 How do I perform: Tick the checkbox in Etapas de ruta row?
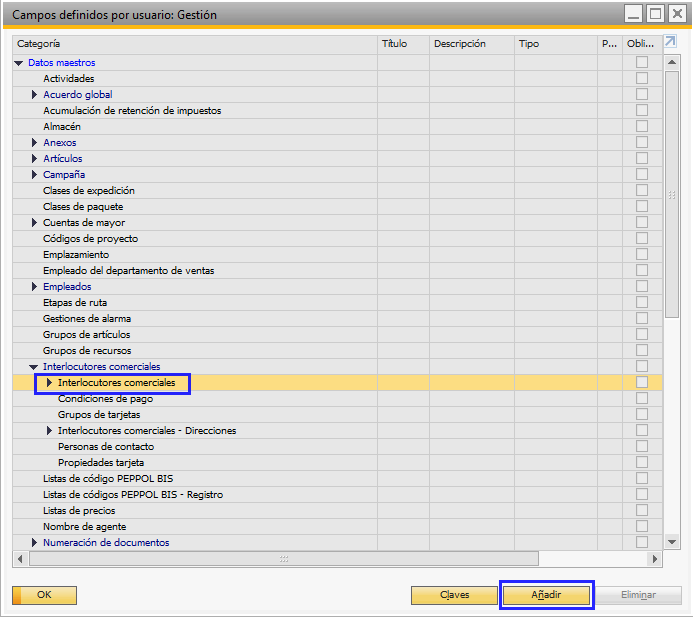click(x=642, y=302)
